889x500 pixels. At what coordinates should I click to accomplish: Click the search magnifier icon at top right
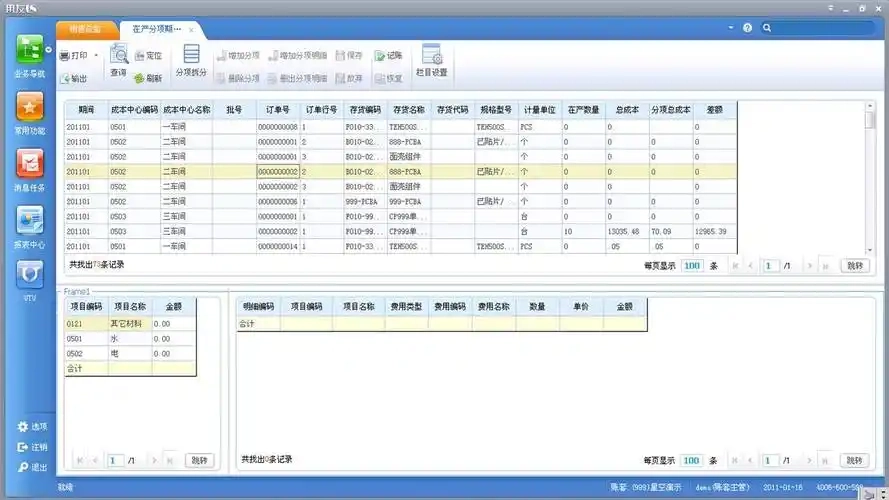tap(767, 28)
